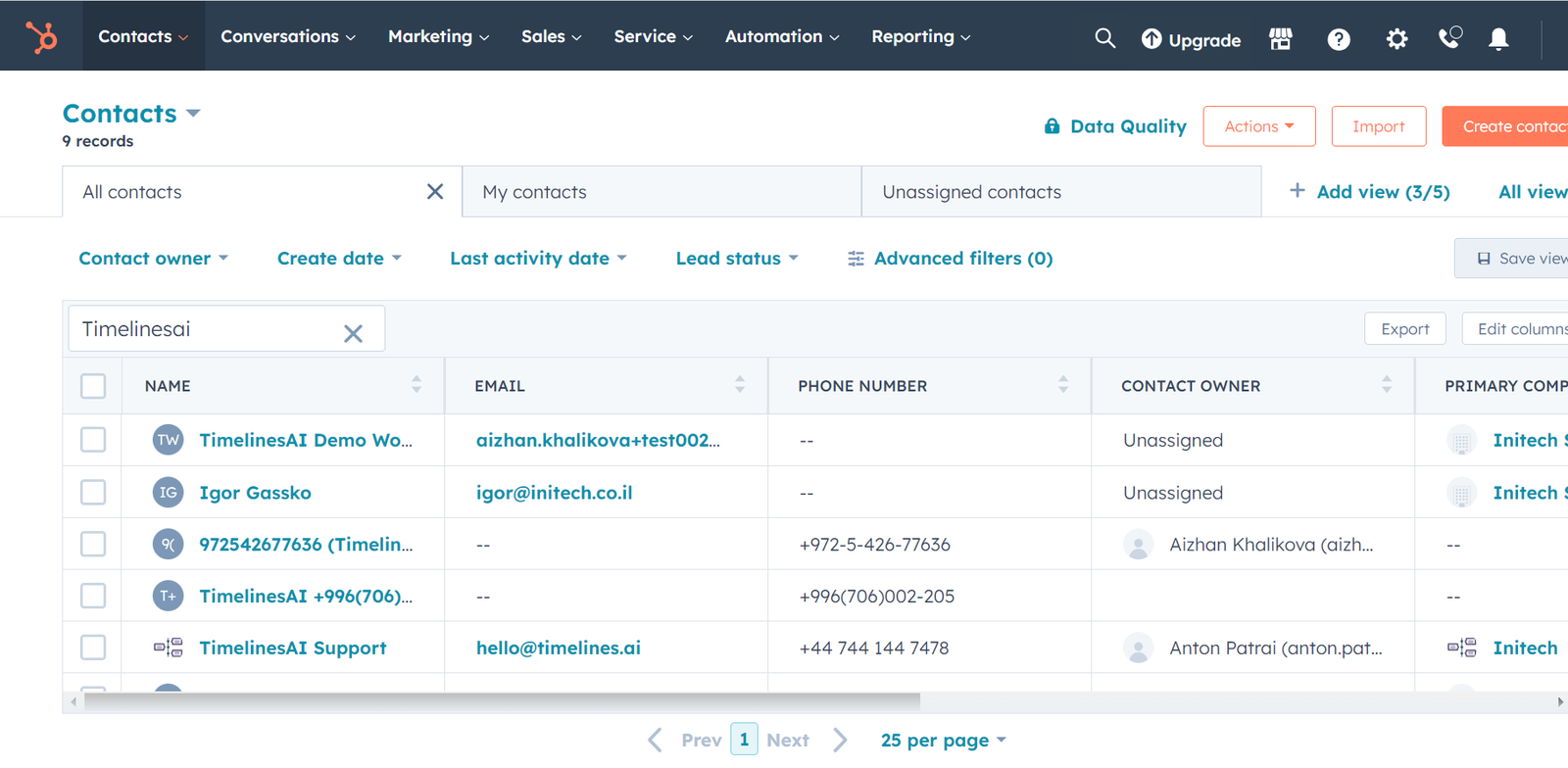Open the All views link
The height and width of the screenshot is (768, 1568).
(1533, 192)
